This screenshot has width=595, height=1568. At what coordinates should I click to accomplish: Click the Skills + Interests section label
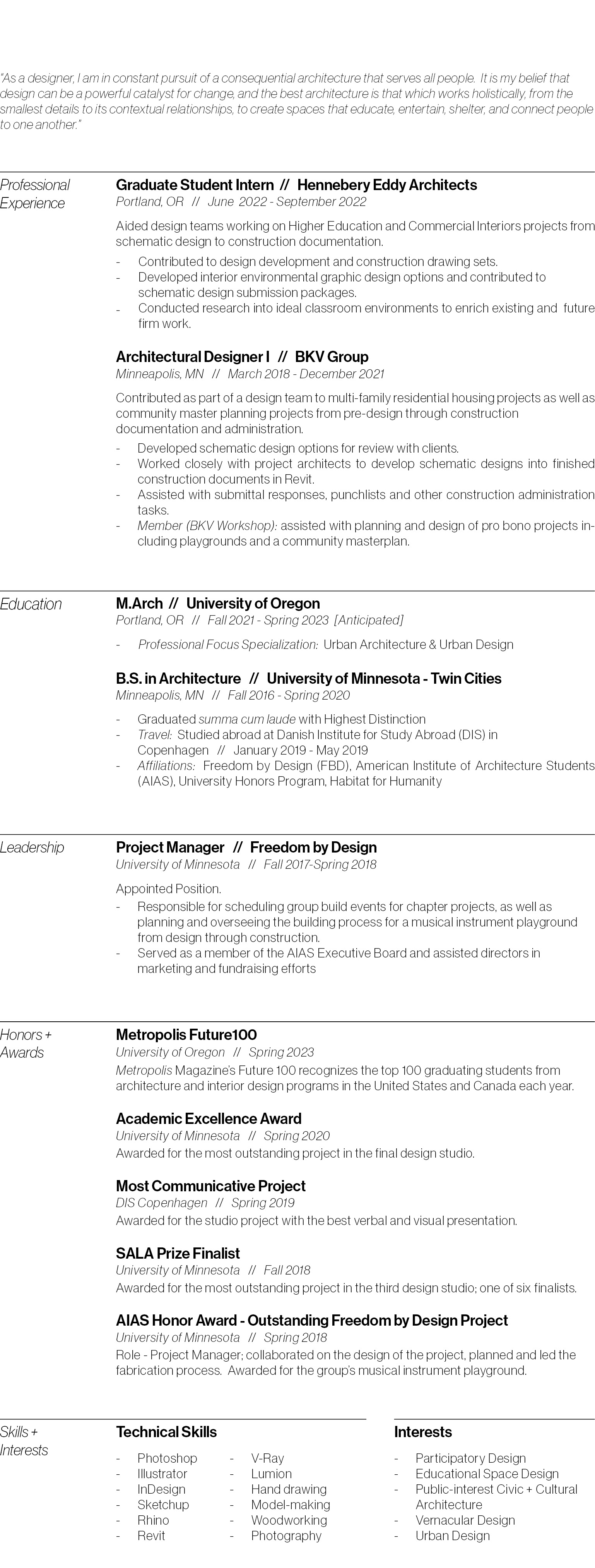[24, 1441]
